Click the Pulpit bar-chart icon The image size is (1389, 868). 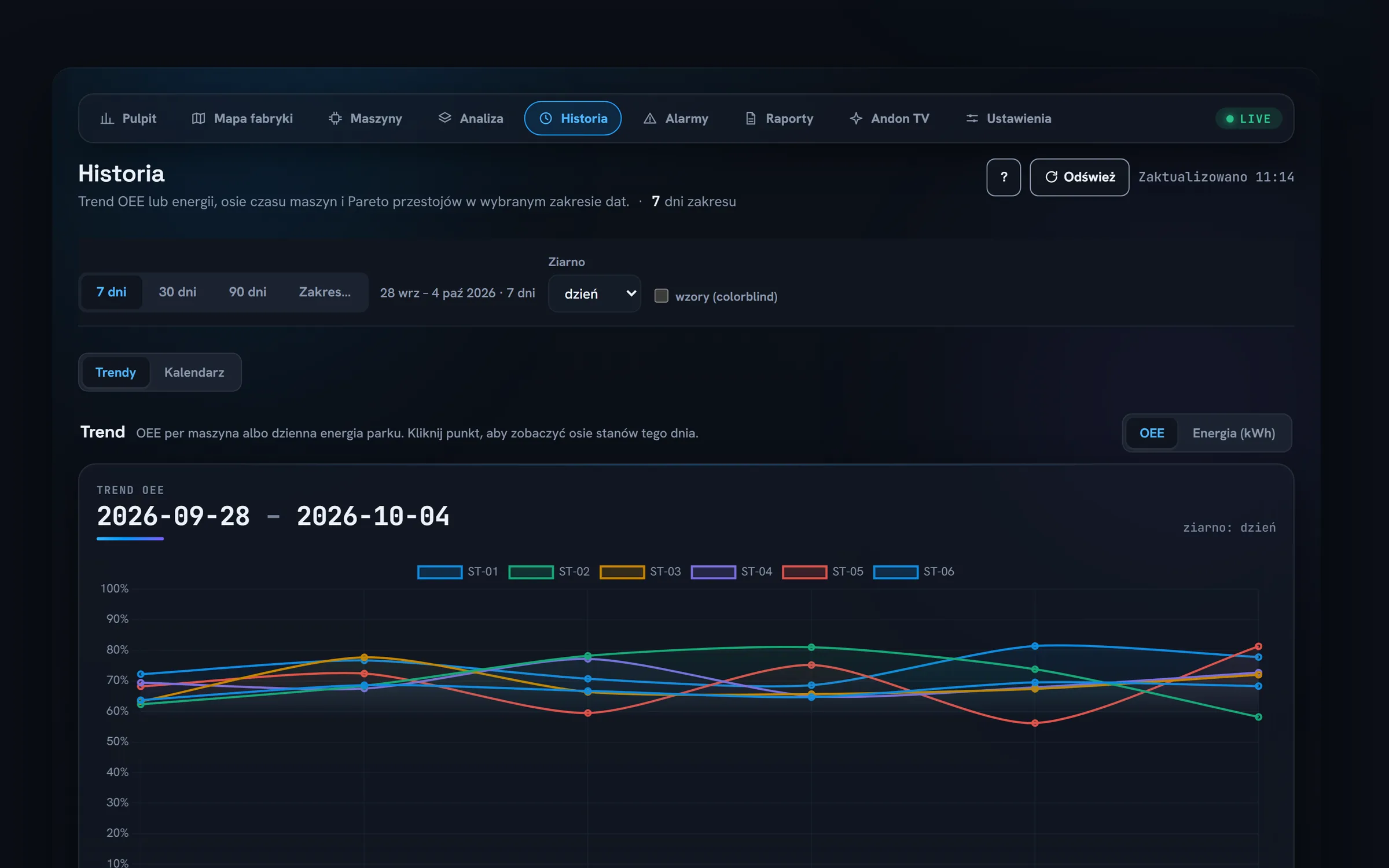(x=107, y=119)
